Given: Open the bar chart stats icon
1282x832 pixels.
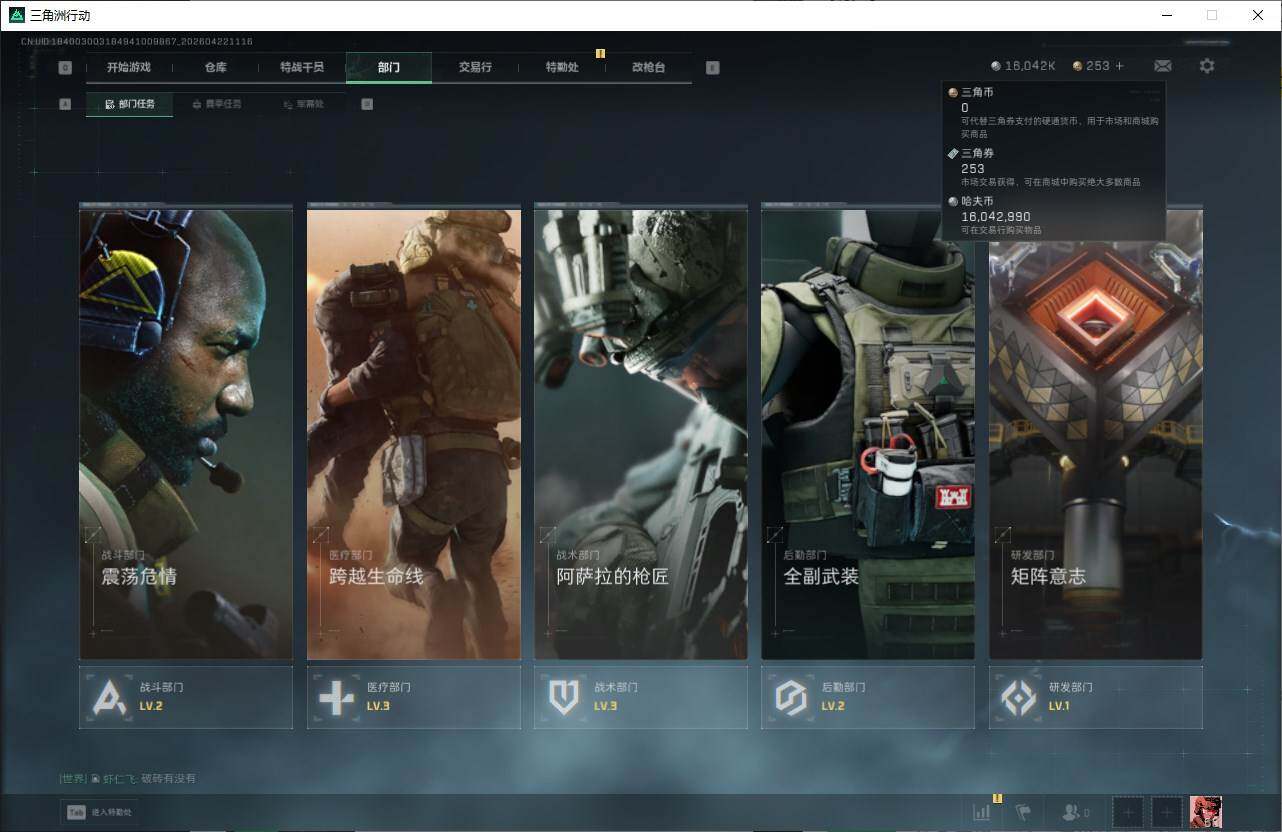Looking at the screenshot, I should (x=982, y=812).
